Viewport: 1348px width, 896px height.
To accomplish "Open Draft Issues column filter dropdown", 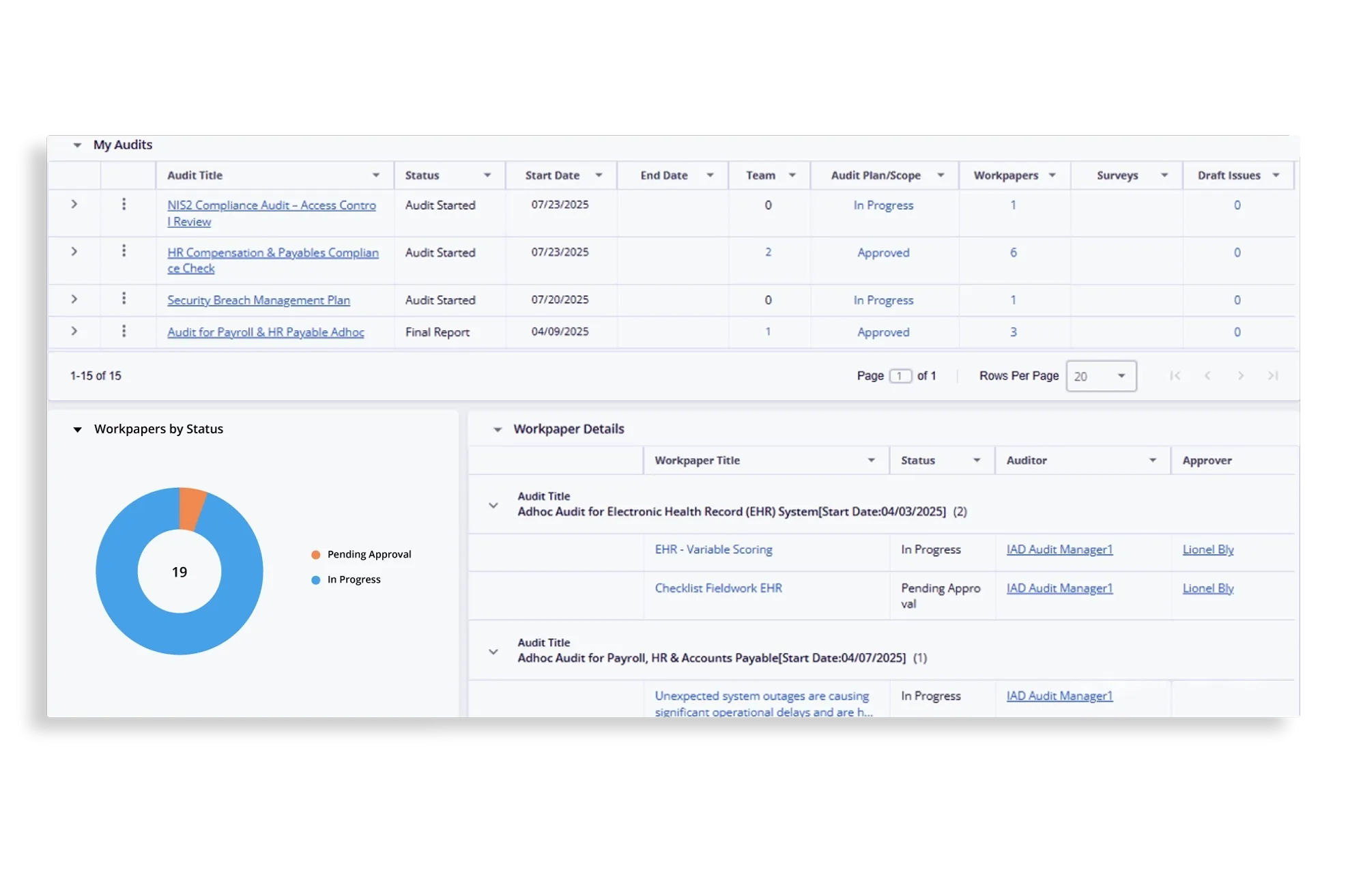I will tap(1276, 175).
